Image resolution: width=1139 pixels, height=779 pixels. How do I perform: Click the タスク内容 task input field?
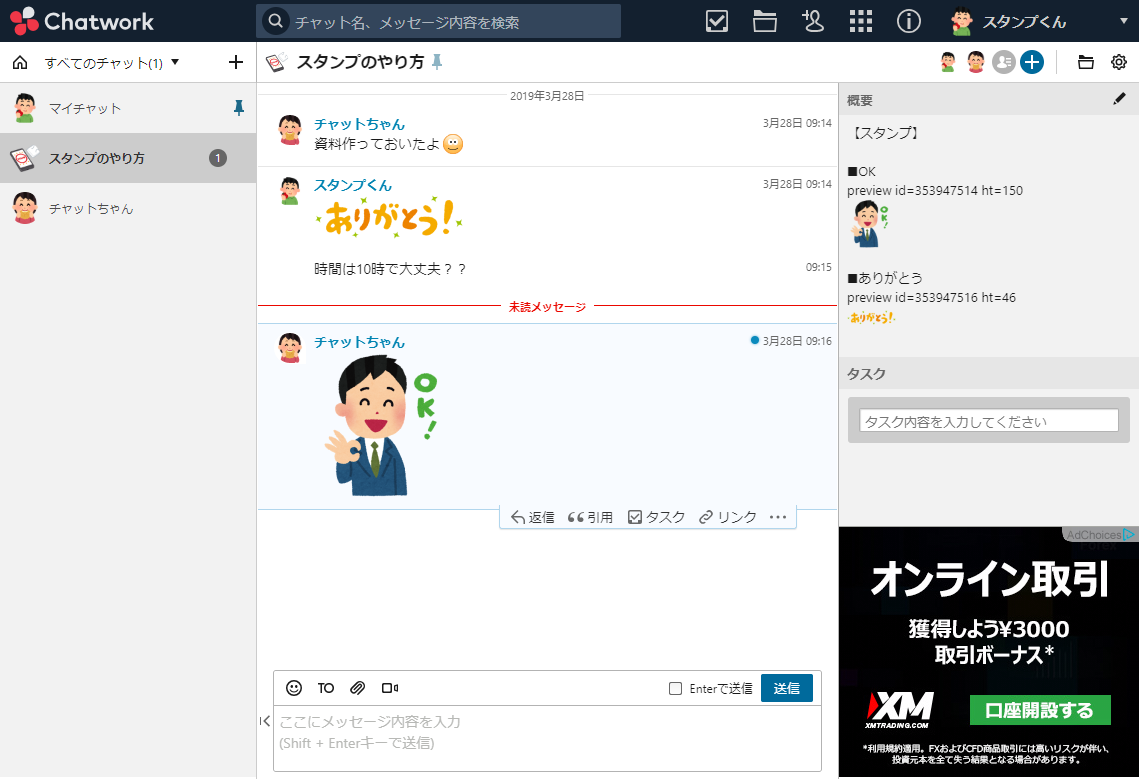point(988,420)
